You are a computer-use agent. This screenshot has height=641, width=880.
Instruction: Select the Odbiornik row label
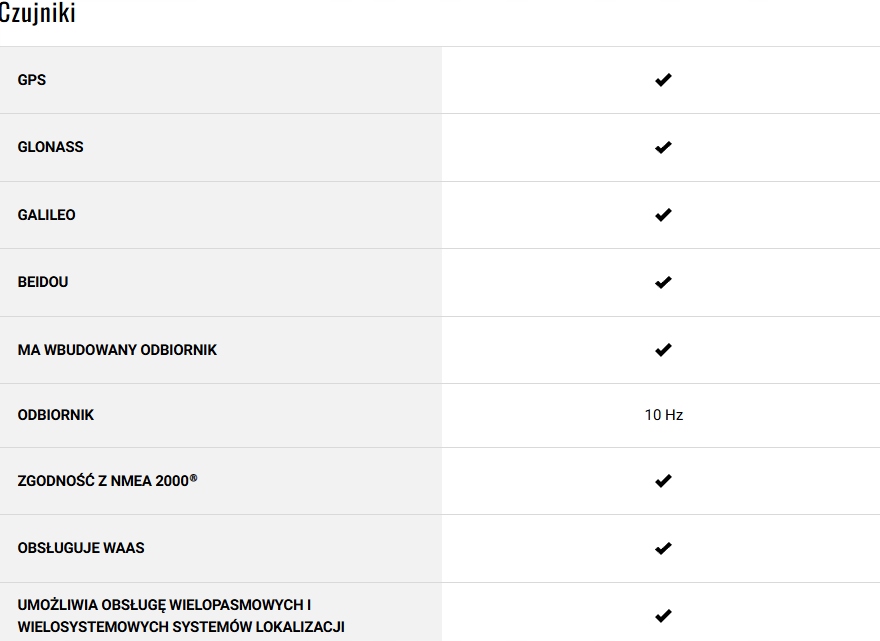click(56, 415)
